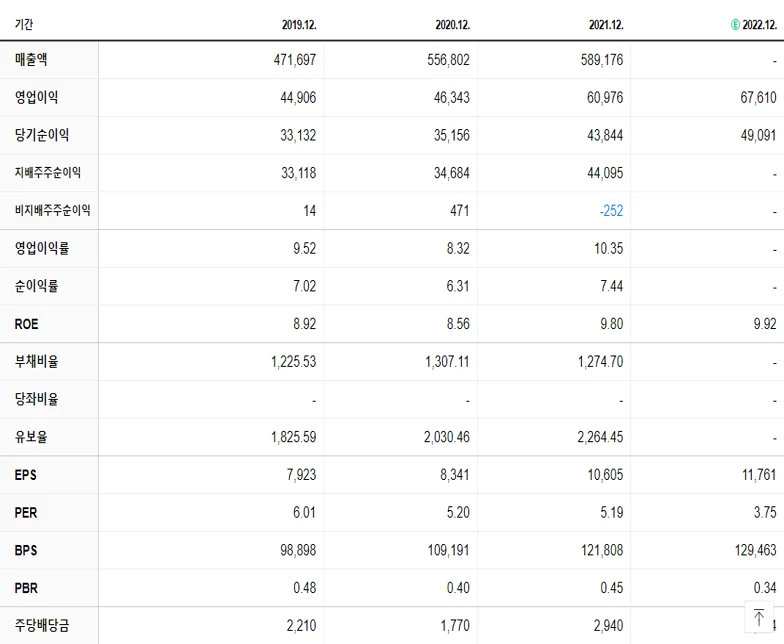This screenshot has width=784, height=644.
Task: Click the BPS row label
Action: (26, 550)
